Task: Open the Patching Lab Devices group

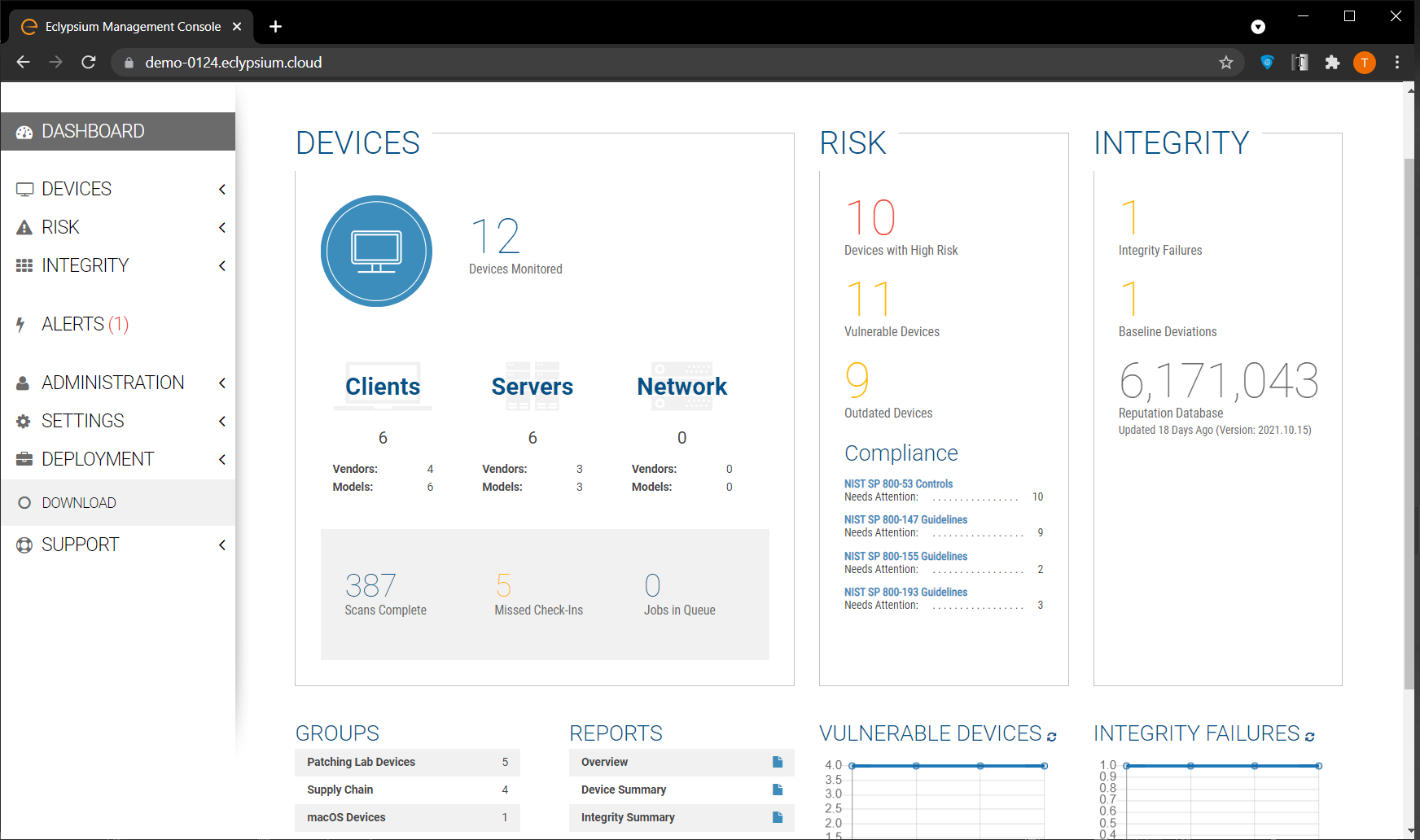Action: click(x=407, y=762)
